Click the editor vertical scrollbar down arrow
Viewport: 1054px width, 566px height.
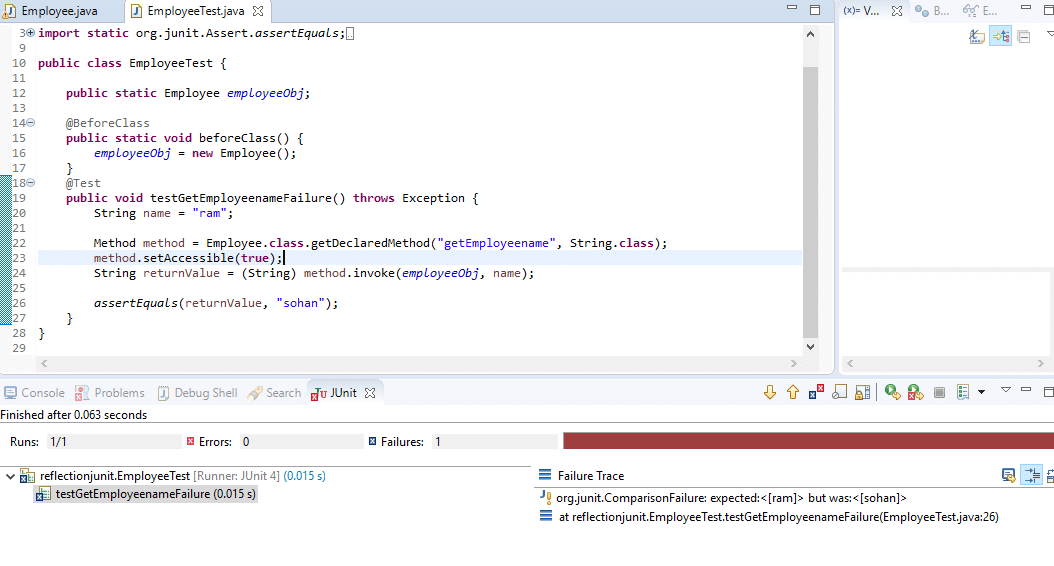pyautogui.click(x=810, y=347)
